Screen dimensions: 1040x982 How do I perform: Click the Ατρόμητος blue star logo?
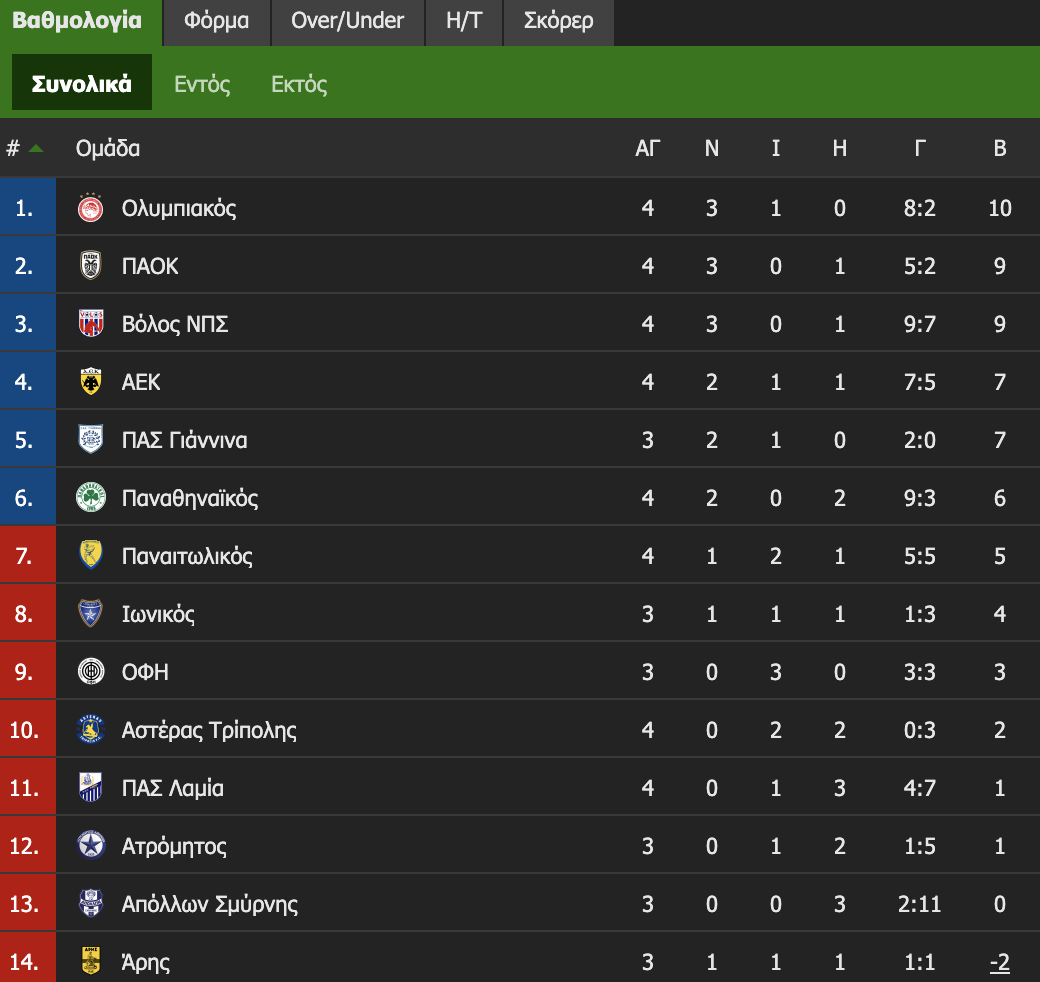[91, 846]
